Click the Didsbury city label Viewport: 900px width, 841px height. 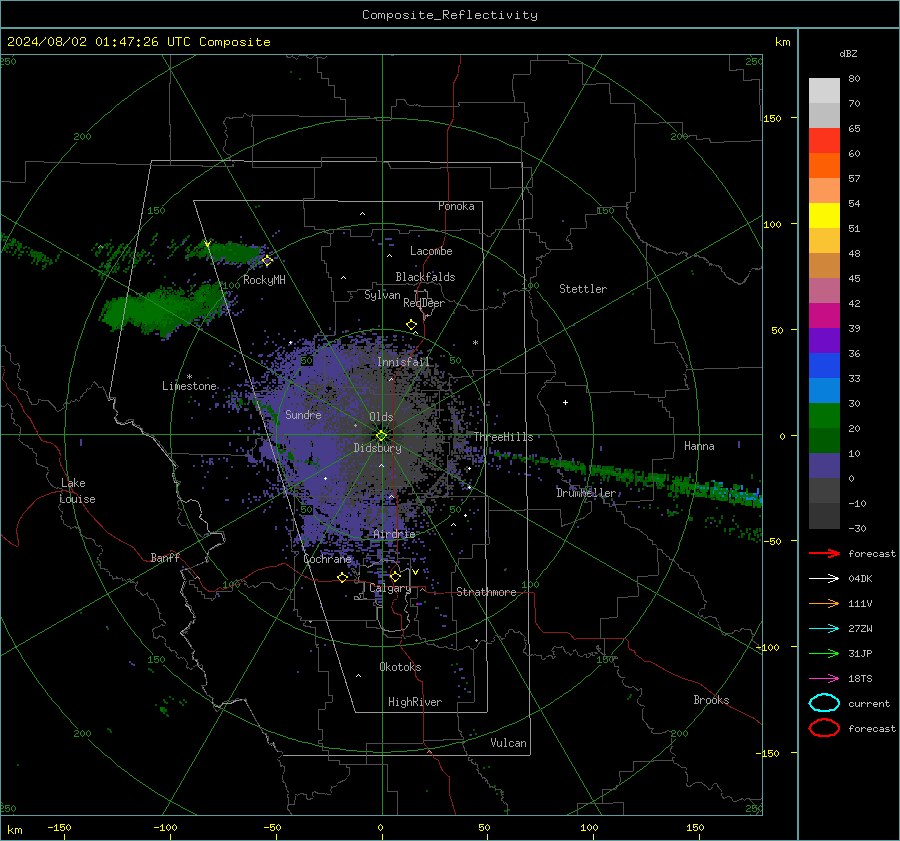pyautogui.click(x=378, y=448)
